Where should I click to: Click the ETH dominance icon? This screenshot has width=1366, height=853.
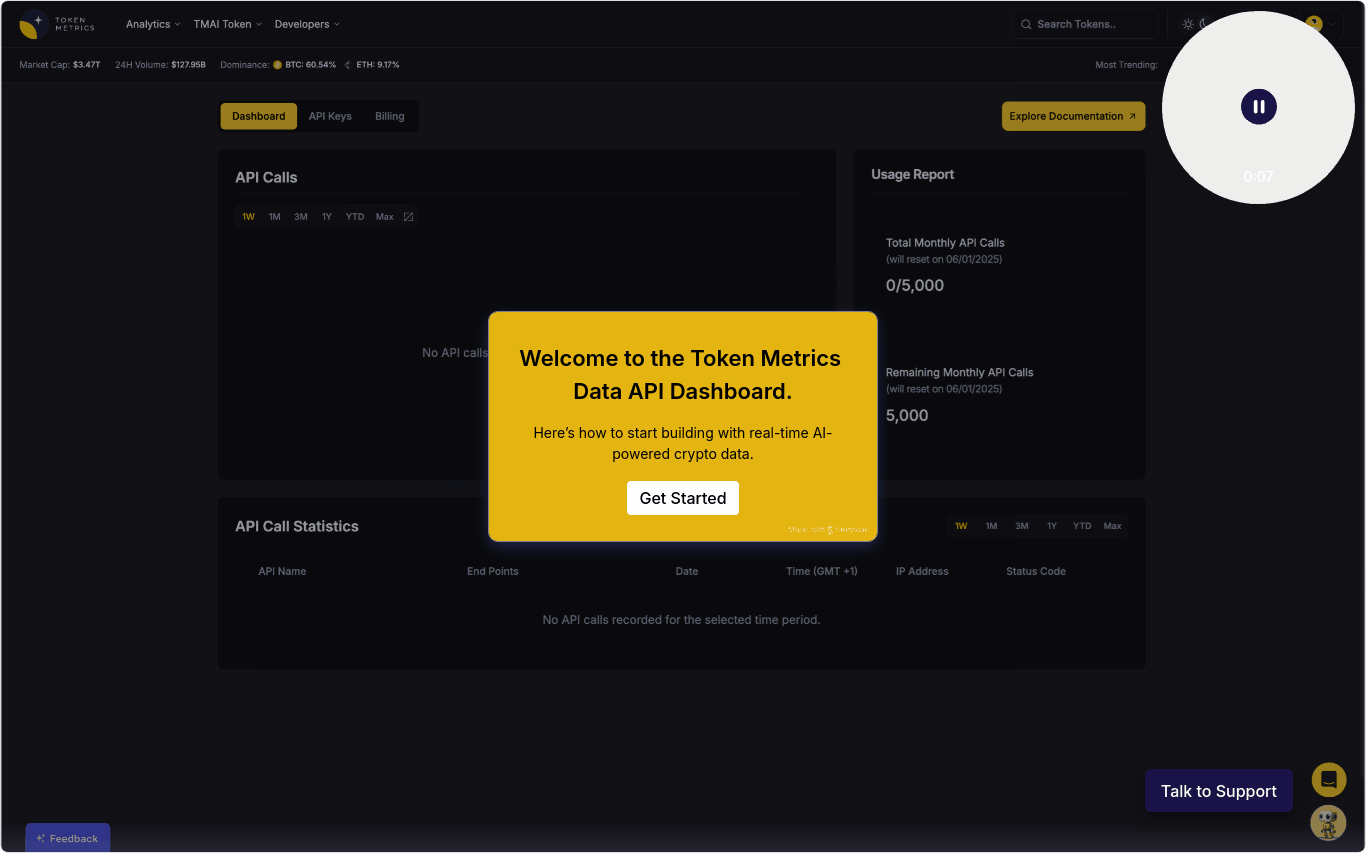349,65
